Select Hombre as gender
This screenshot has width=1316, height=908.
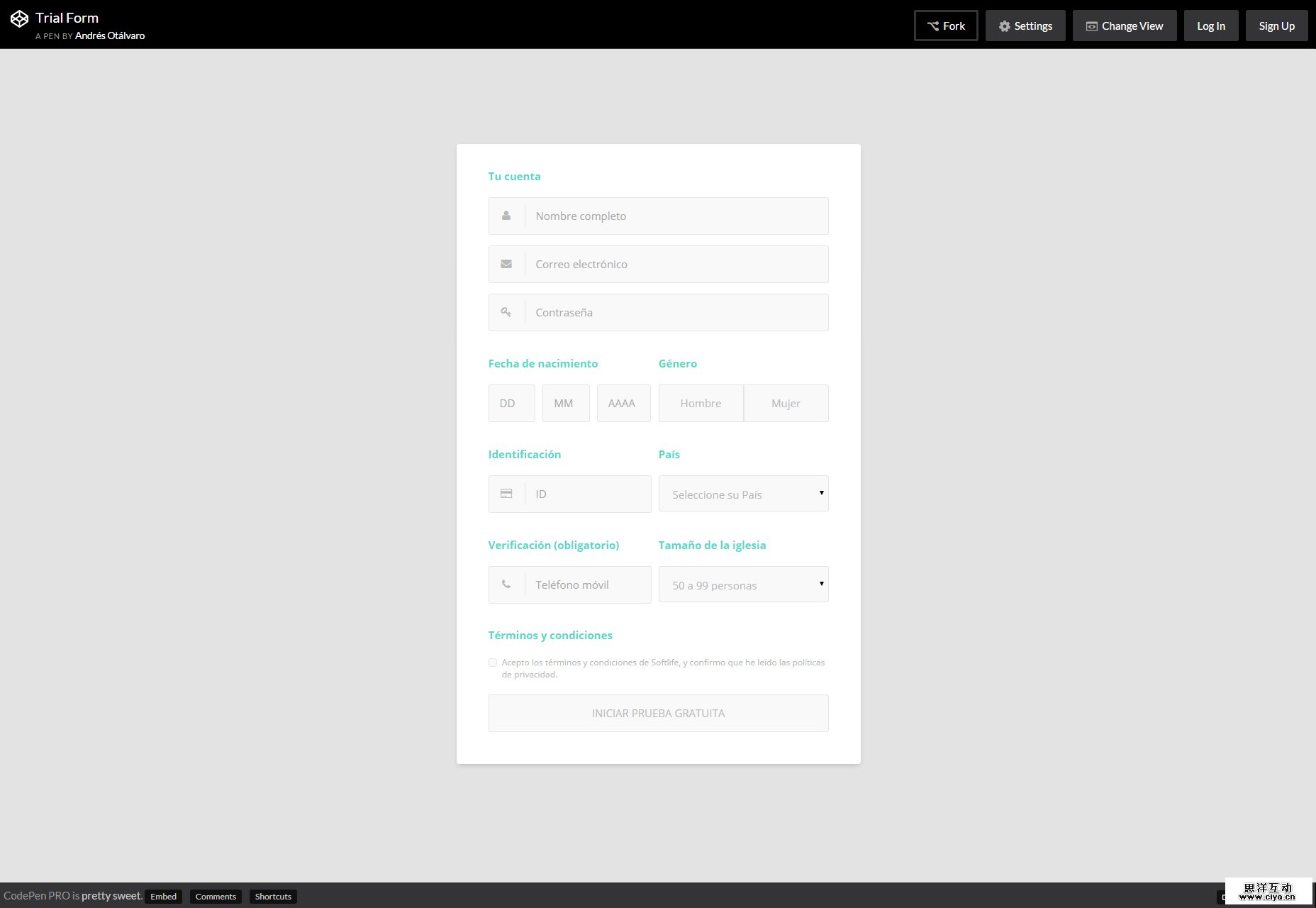pos(701,402)
